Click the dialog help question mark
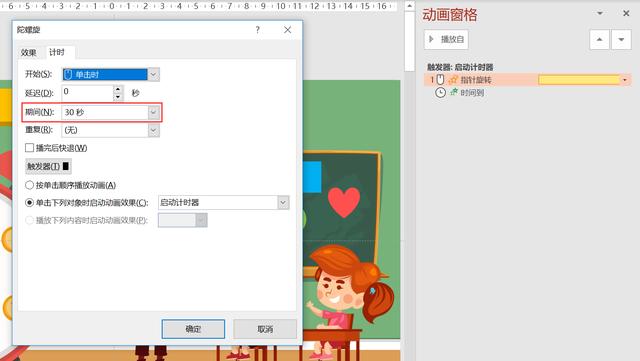The width and height of the screenshot is (640, 361). tap(258, 30)
